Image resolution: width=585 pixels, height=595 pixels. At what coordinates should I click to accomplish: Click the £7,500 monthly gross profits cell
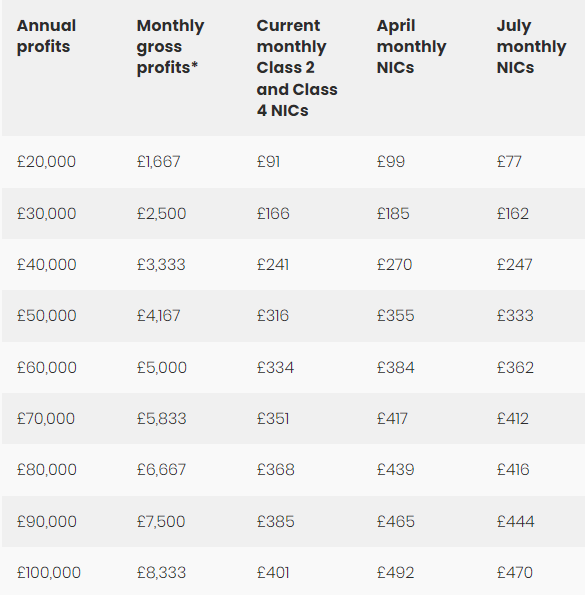tap(161, 521)
